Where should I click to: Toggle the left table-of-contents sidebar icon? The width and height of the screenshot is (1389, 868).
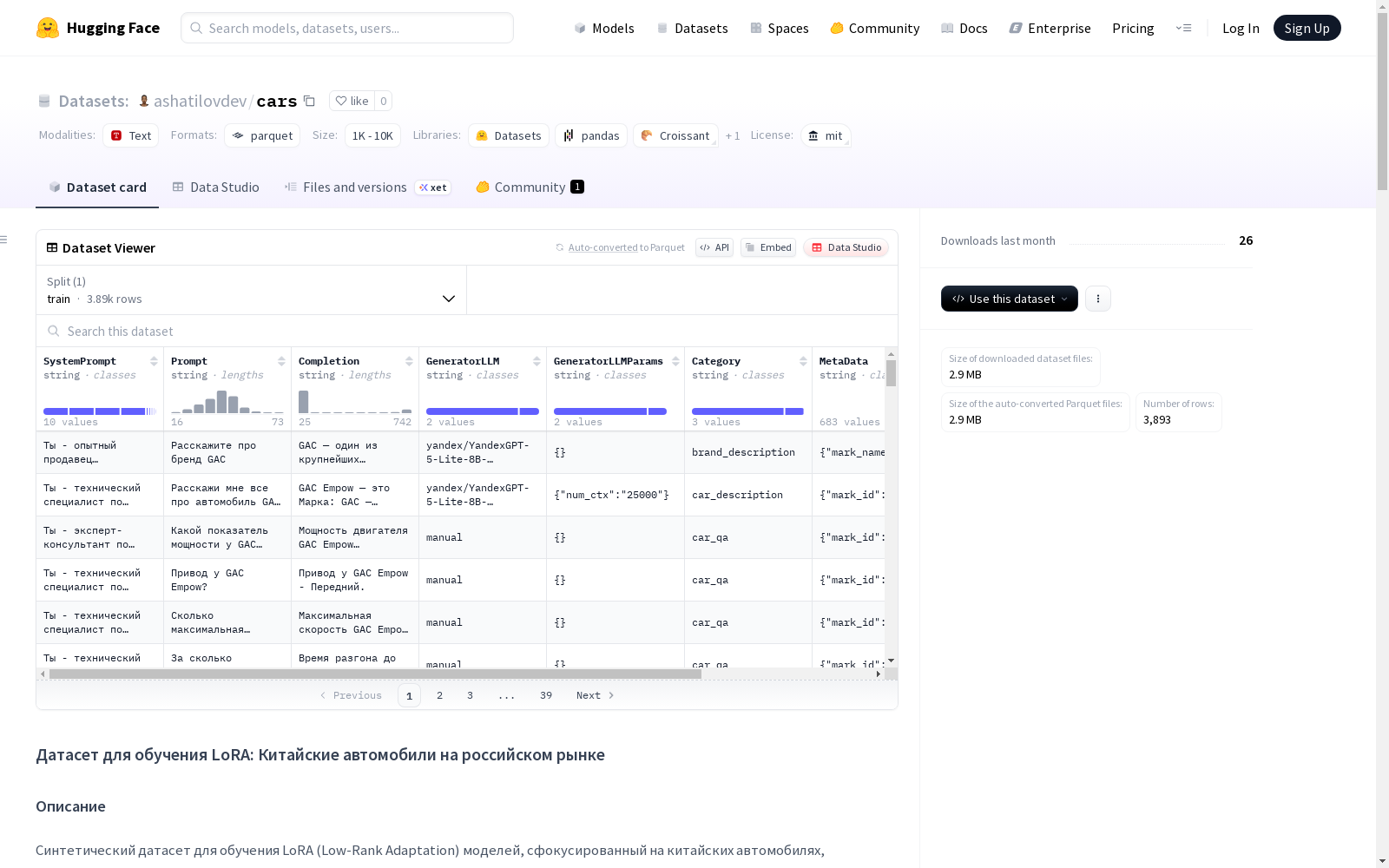pyautogui.click(x=4, y=240)
